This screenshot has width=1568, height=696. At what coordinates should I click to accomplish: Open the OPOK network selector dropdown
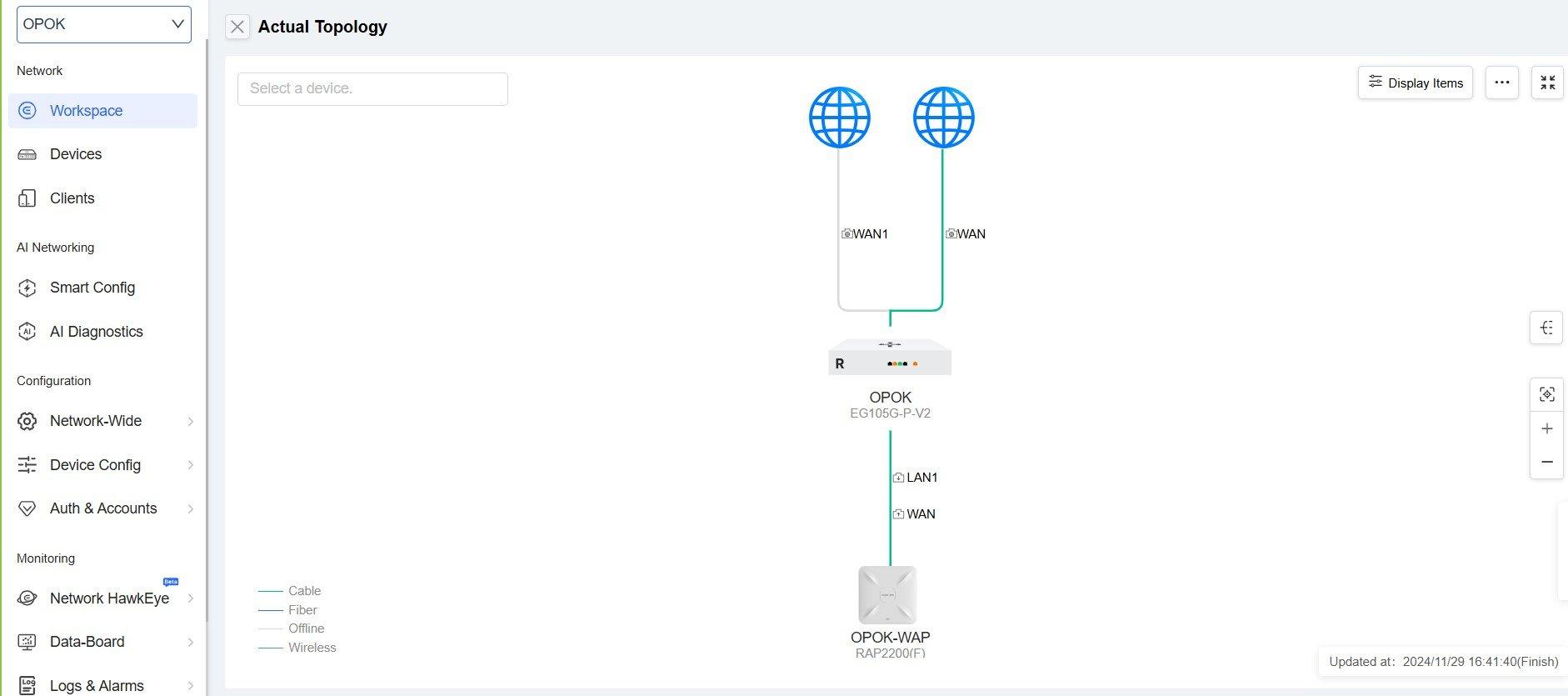(104, 24)
